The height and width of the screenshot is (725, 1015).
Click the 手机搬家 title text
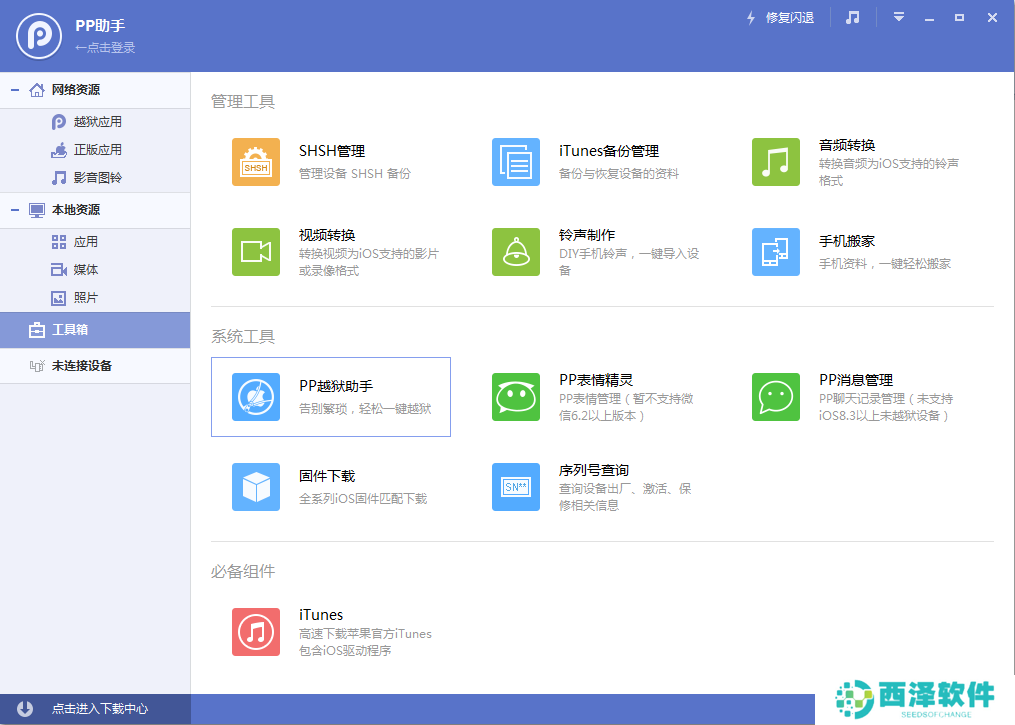[x=847, y=241]
